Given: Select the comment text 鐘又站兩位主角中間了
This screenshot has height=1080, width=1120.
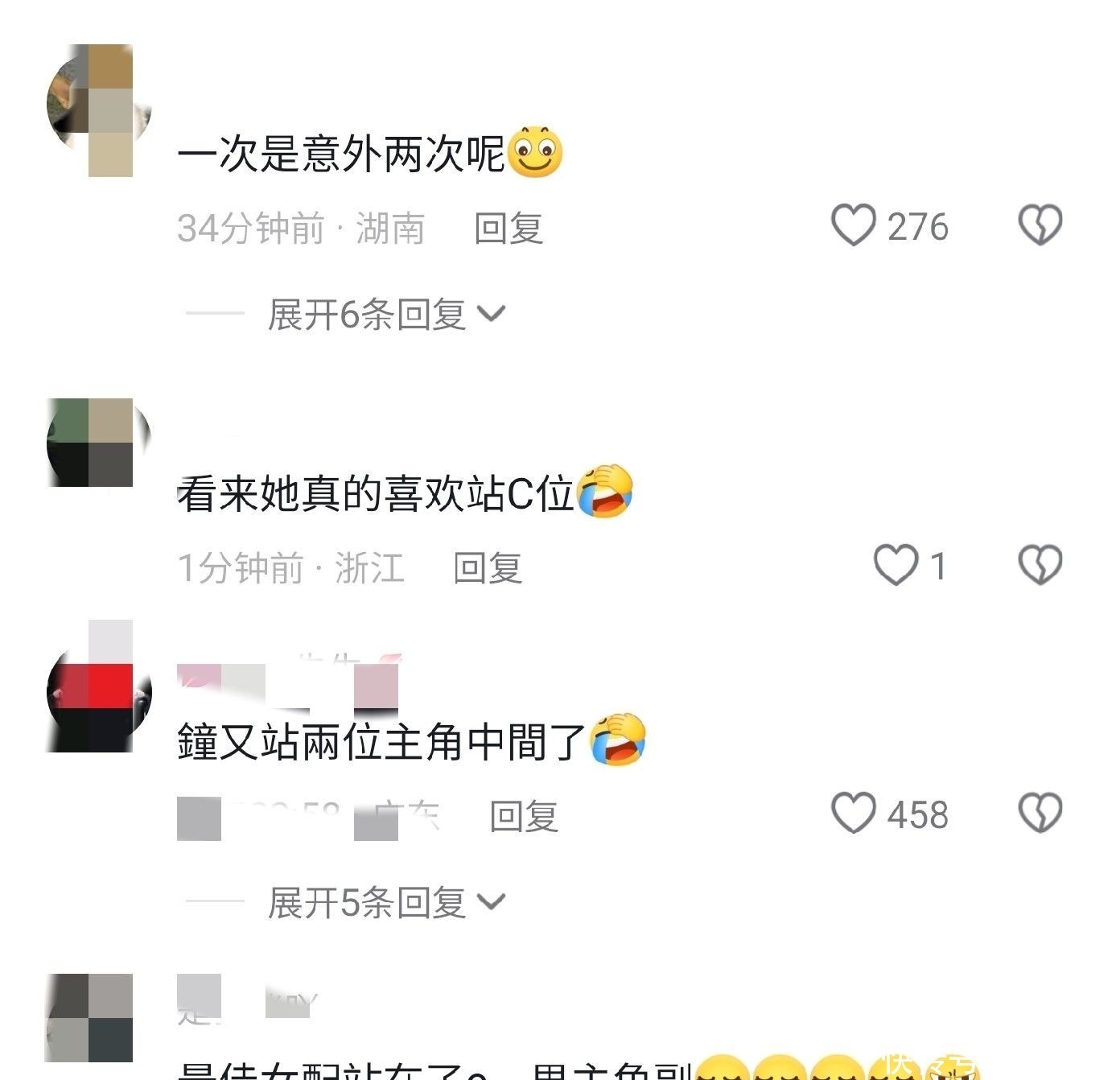Looking at the screenshot, I should click(382, 741).
